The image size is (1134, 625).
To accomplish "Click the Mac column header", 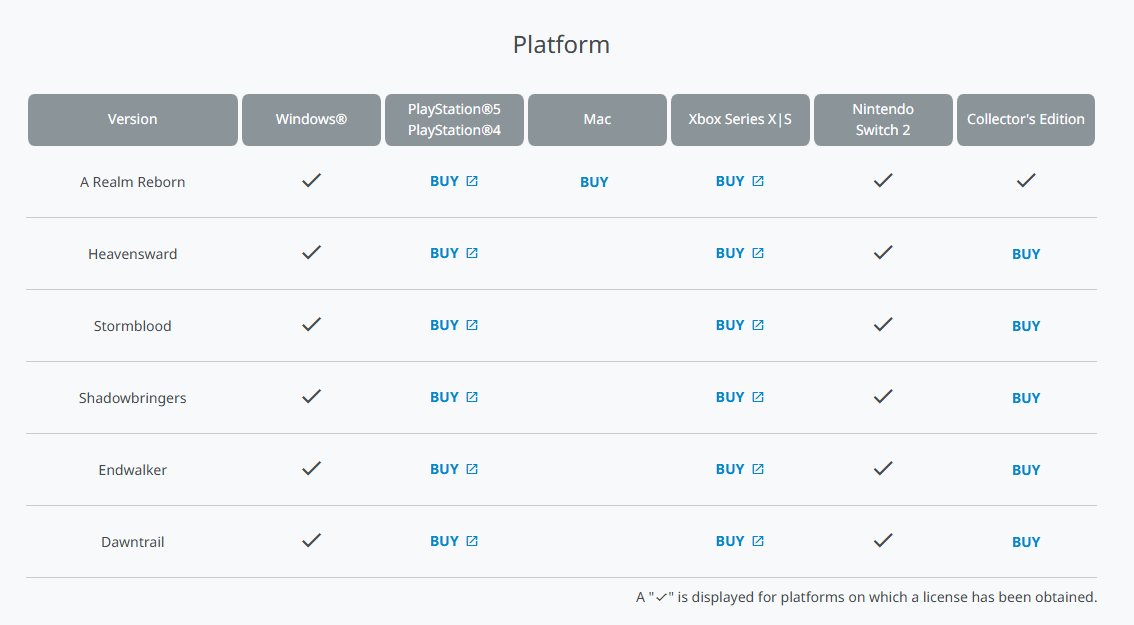I will coord(597,119).
